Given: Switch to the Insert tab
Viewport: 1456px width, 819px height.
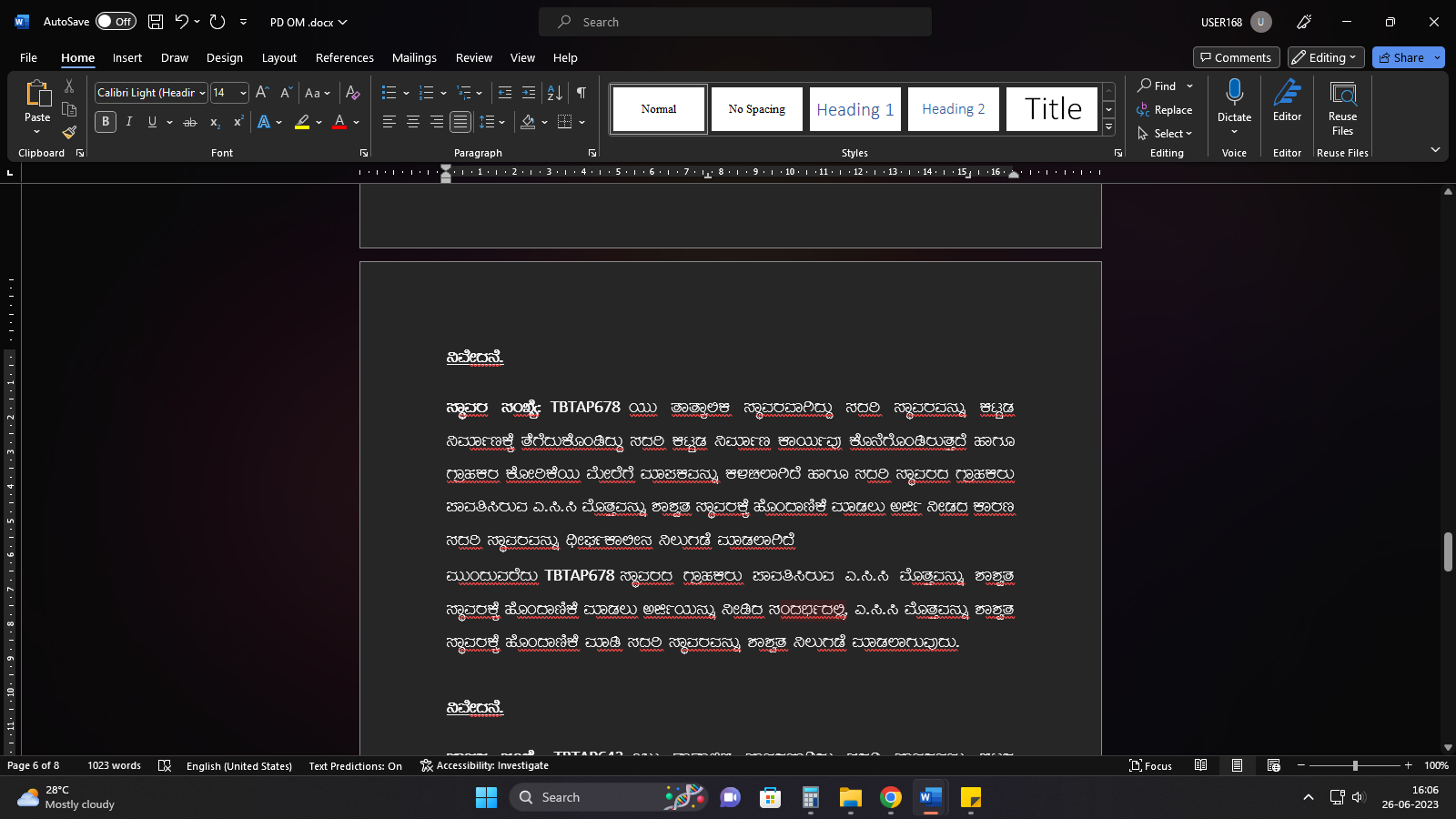Looking at the screenshot, I should [x=127, y=57].
